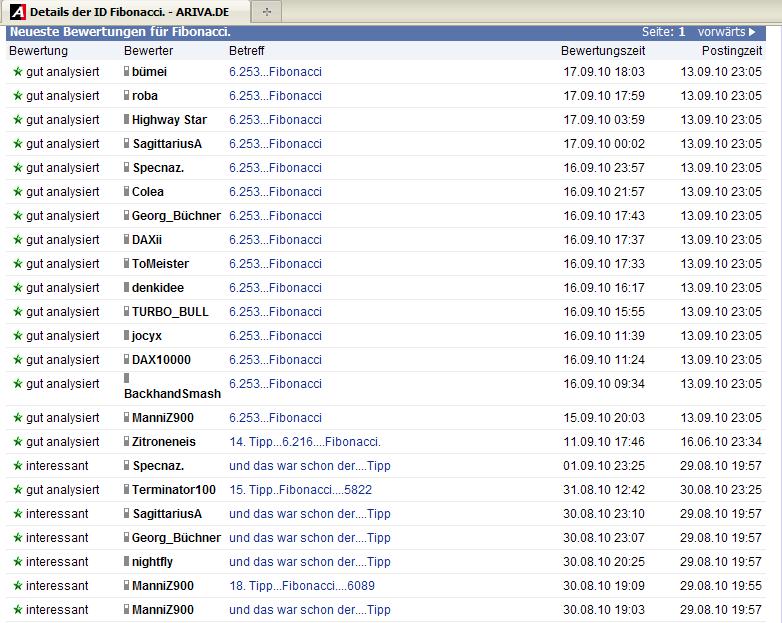Open roba's user profile
The height and width of the screenshot is (623, 782).
[145, 96]
